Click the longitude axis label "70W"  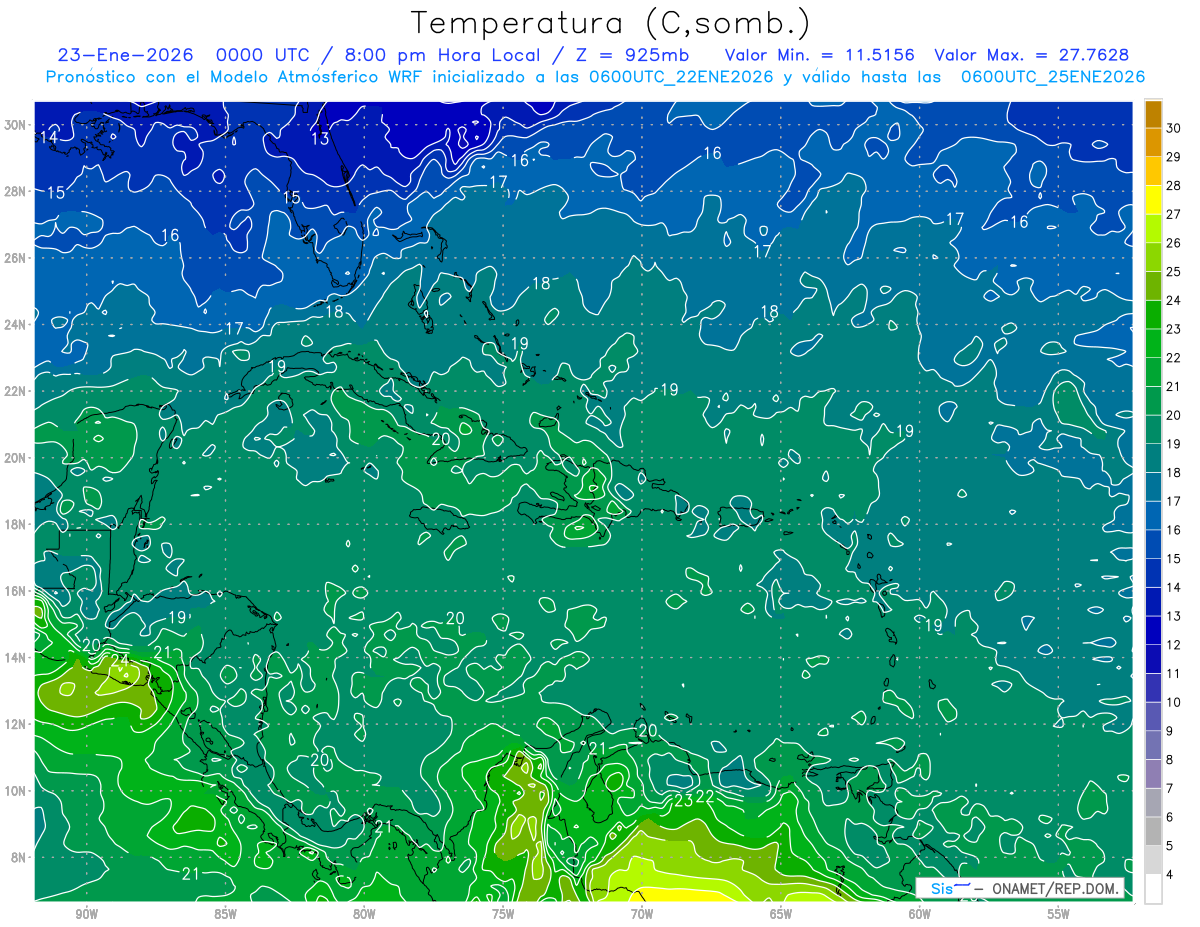pos(642,914)
